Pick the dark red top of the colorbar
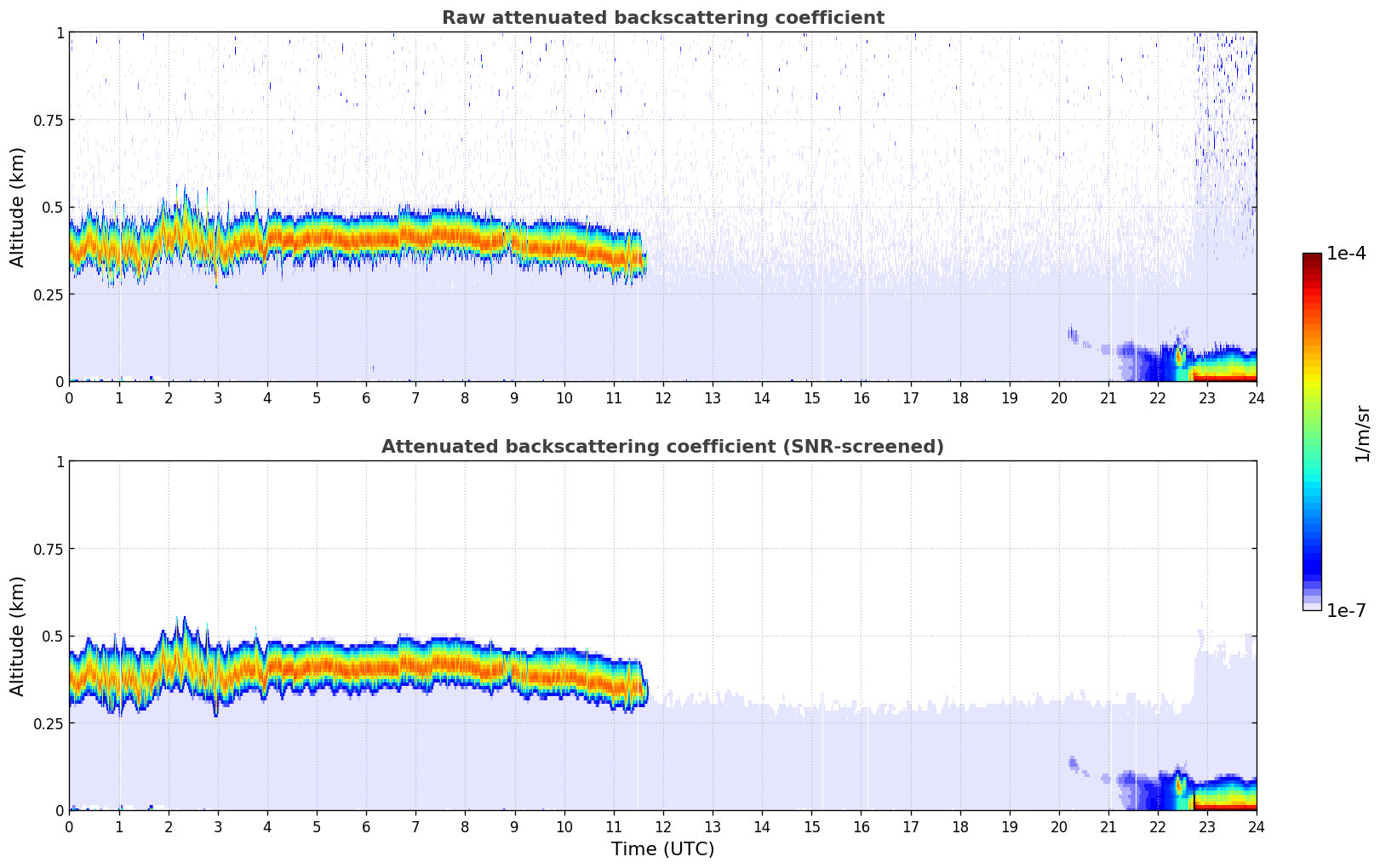1380x868 pixels. coord(1311,258)
